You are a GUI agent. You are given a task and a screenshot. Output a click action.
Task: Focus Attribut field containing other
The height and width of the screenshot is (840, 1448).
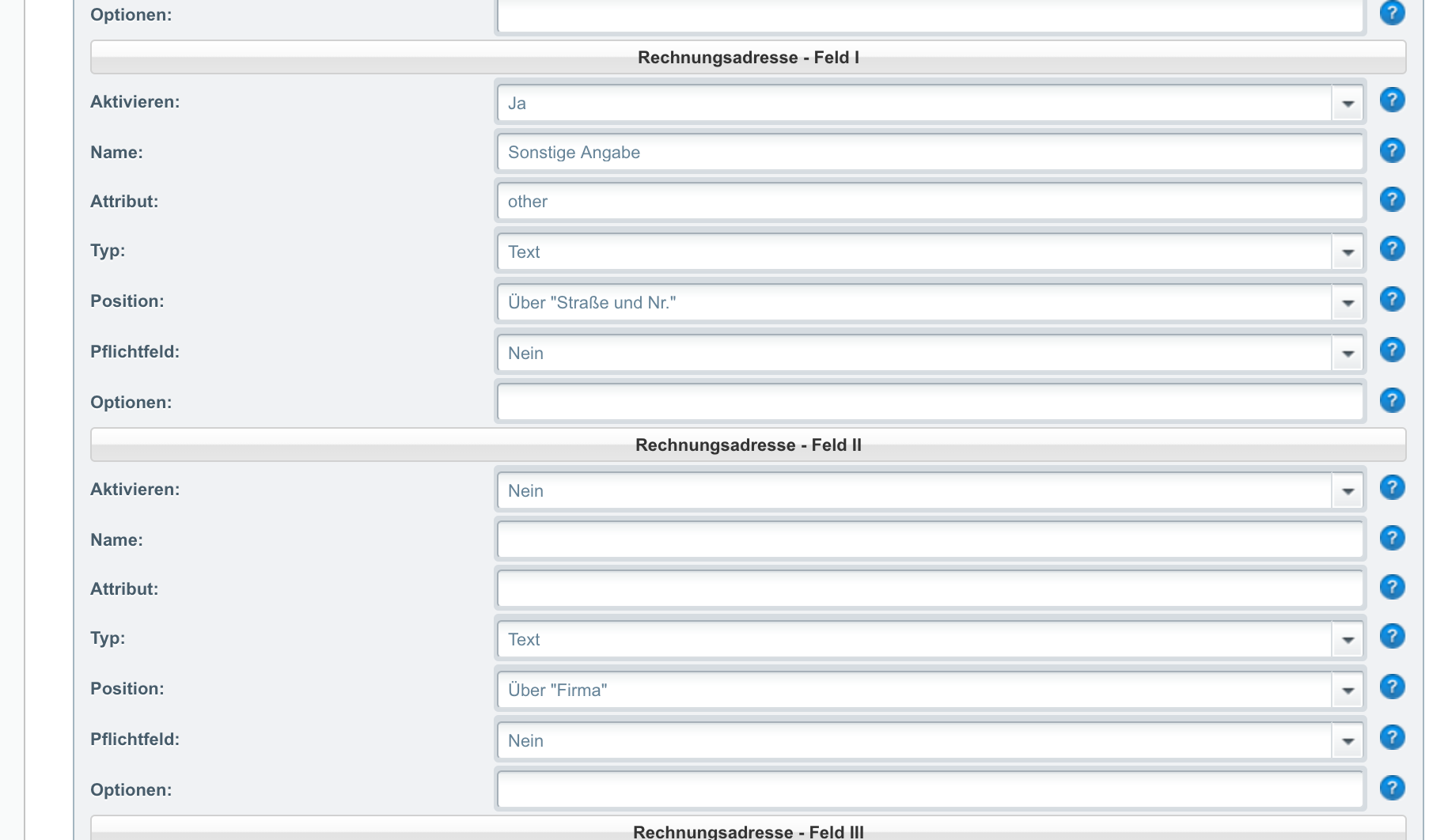(931, 201)
